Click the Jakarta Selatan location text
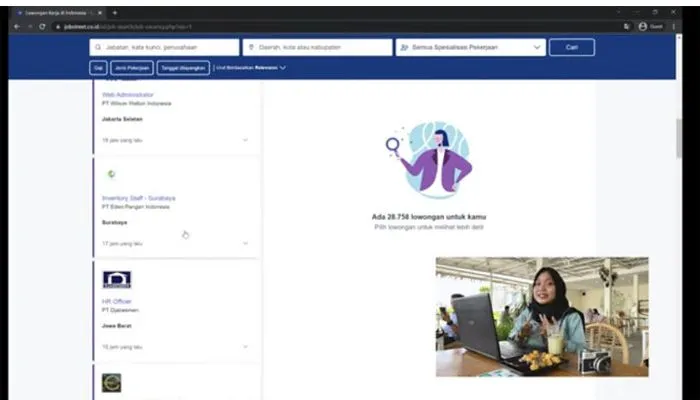700x400 pixels. tap(122, 119)
